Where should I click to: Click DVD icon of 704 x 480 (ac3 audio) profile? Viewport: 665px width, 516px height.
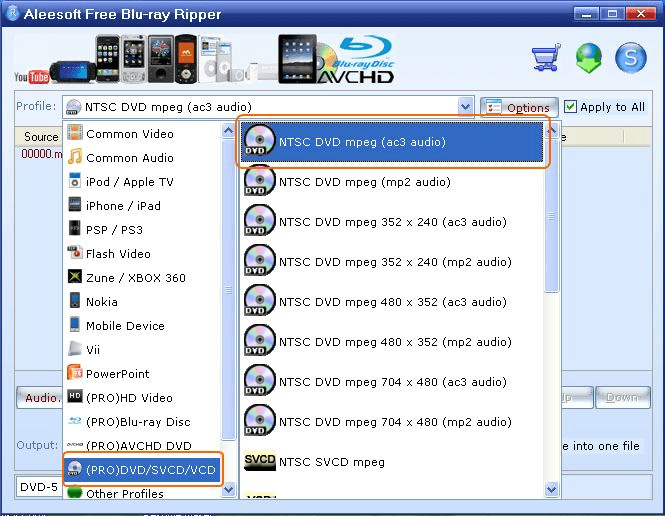(x=260, y=381)
